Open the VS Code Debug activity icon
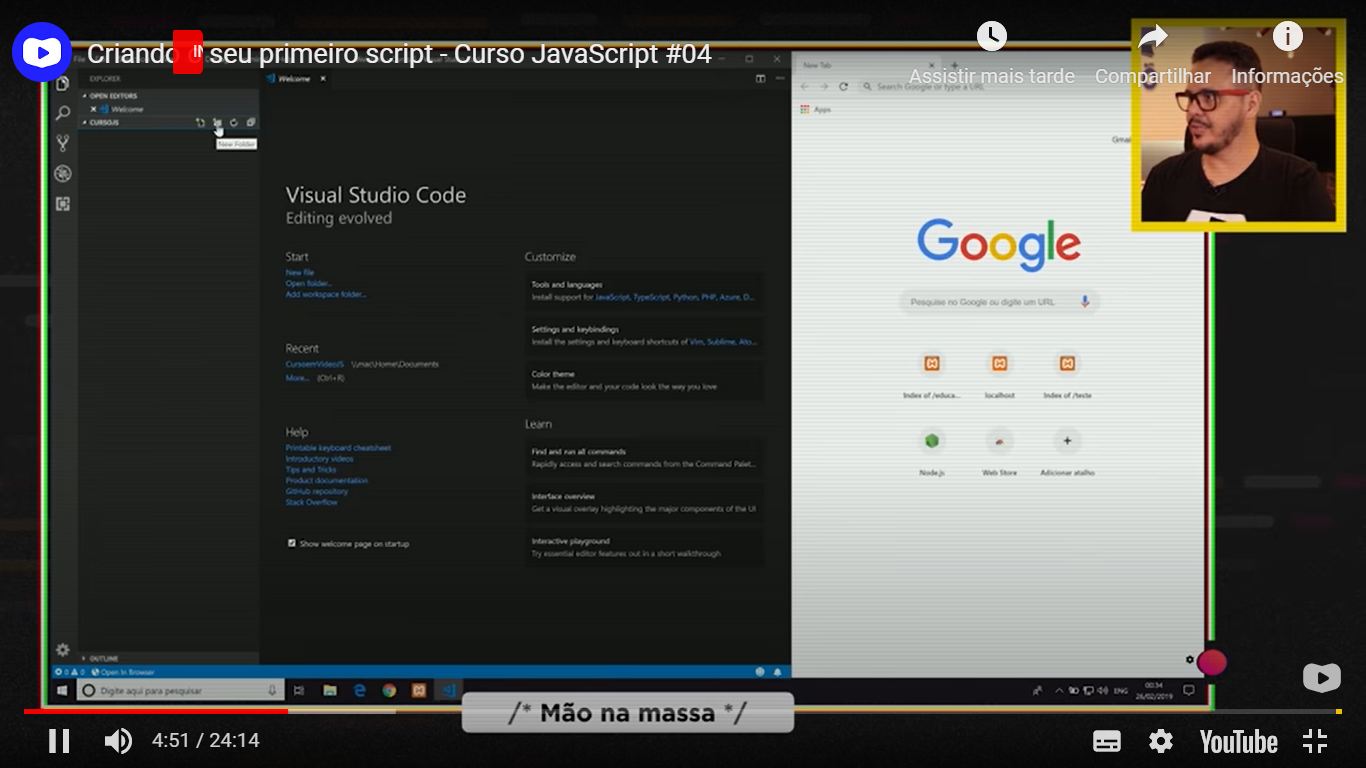Image resolution: width=1366 pixels, height=768 pixels. [63, 173]
